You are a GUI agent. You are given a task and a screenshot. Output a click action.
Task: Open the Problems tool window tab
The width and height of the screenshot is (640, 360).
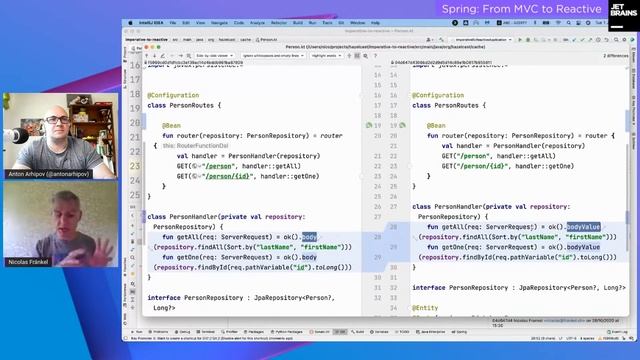(158, 332)
